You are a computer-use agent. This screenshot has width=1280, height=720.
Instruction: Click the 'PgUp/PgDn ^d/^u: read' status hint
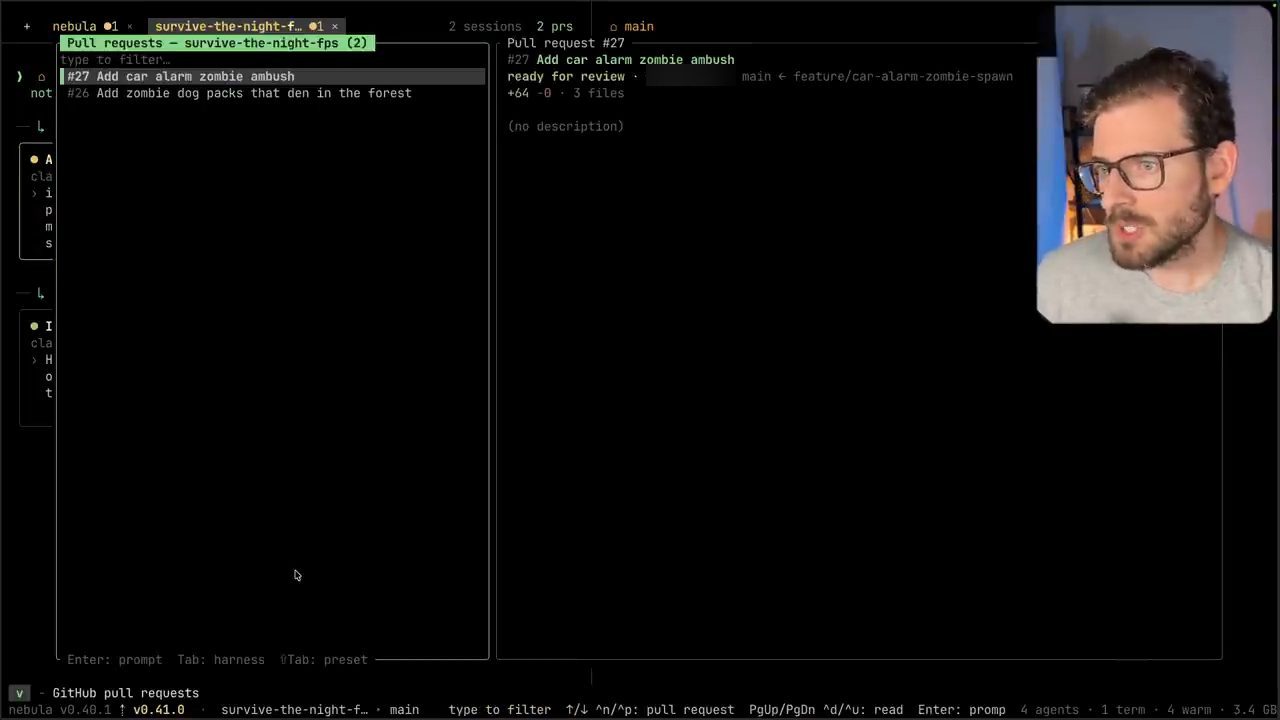click(x=826, y=710)
